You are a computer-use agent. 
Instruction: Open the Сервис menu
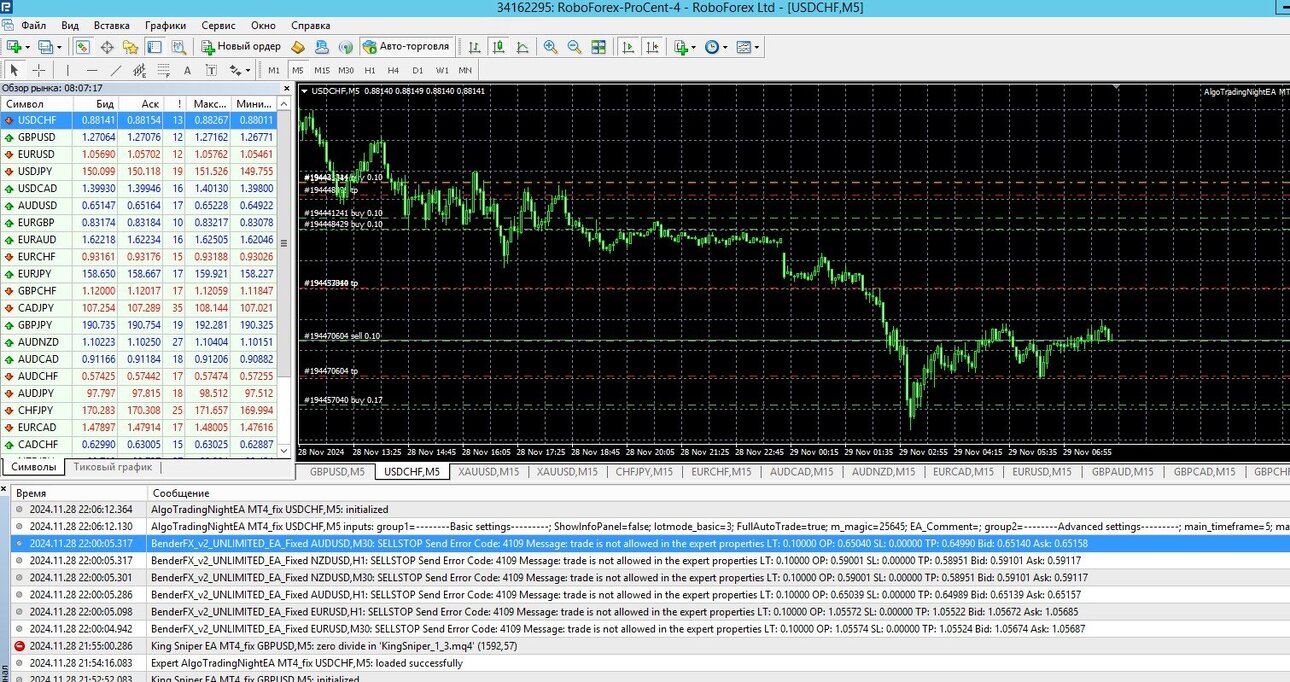[x=219, y=24]
